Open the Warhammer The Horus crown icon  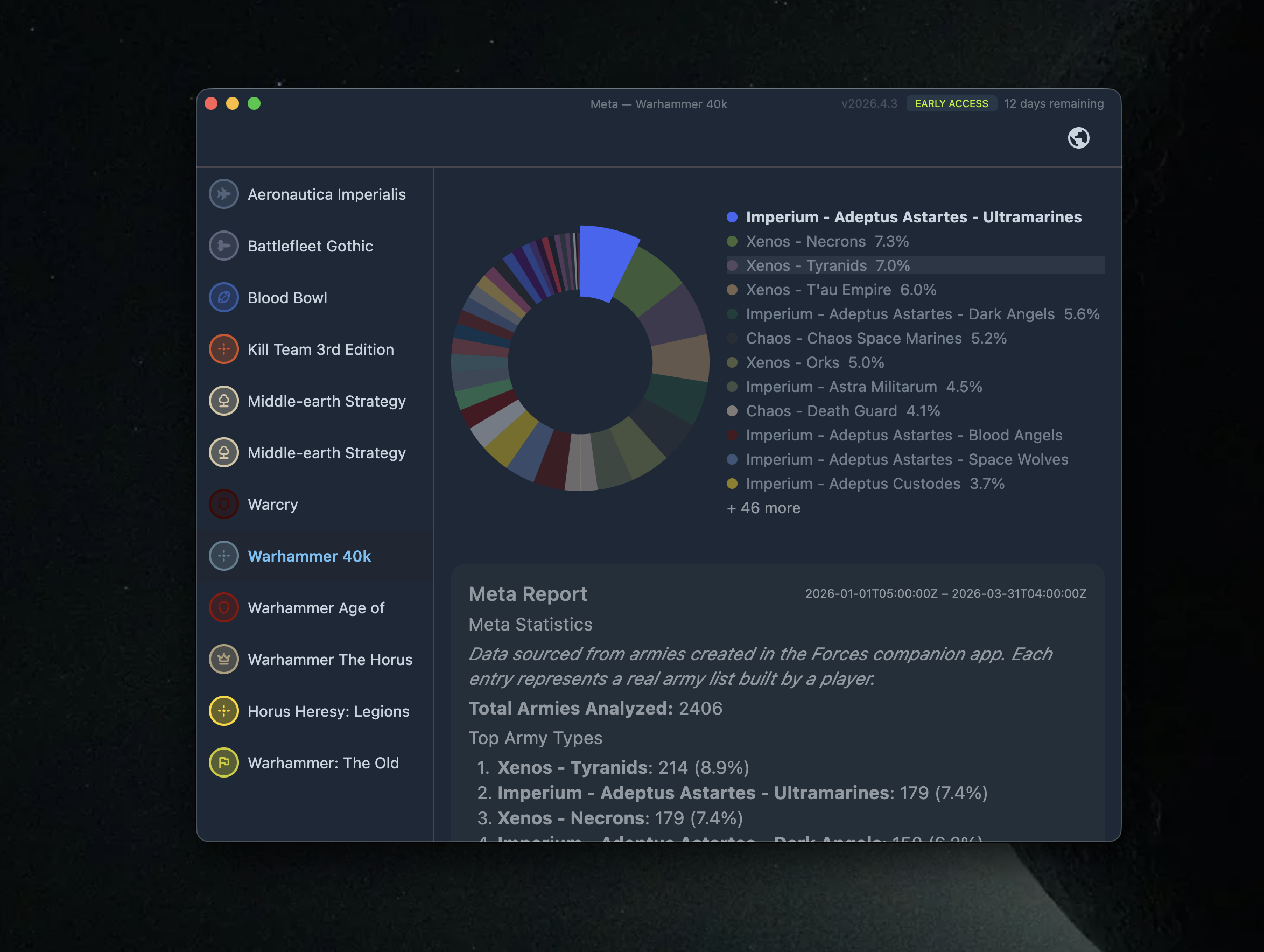(x=223, y=660)
